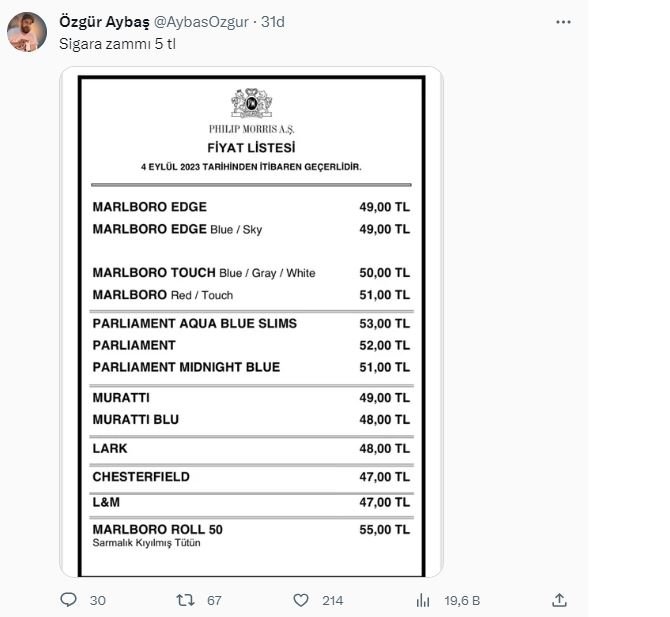Like the tweet with the heart icon
The height and width of the screenshot is (617, 670).
[x=301, y=600]
